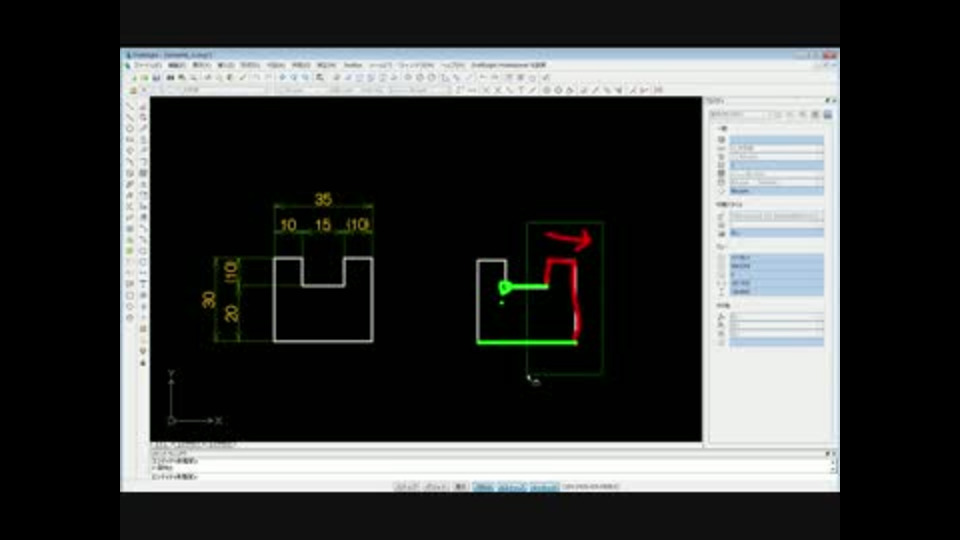Open the 表示(V) menu
Viewport: 960px width, 540px height.
201,65
